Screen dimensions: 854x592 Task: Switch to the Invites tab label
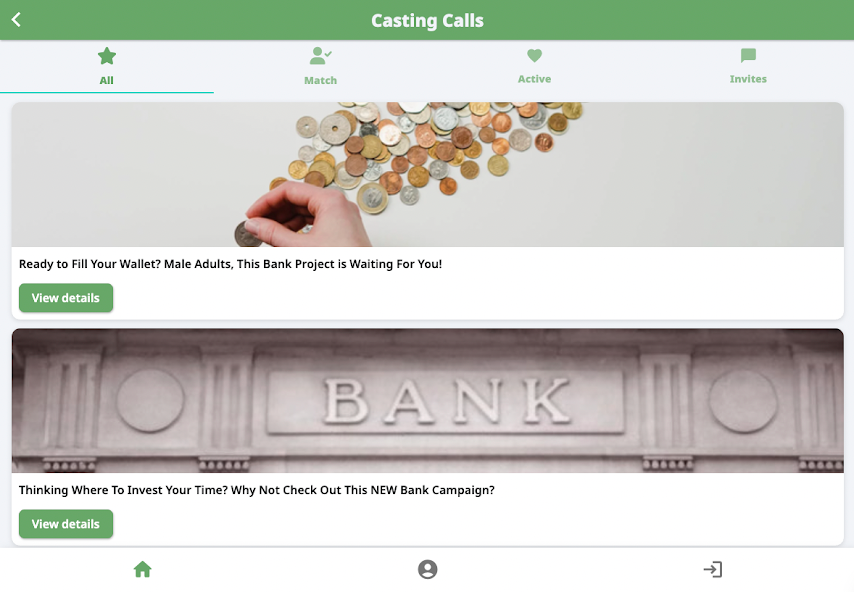coord(748,79)
